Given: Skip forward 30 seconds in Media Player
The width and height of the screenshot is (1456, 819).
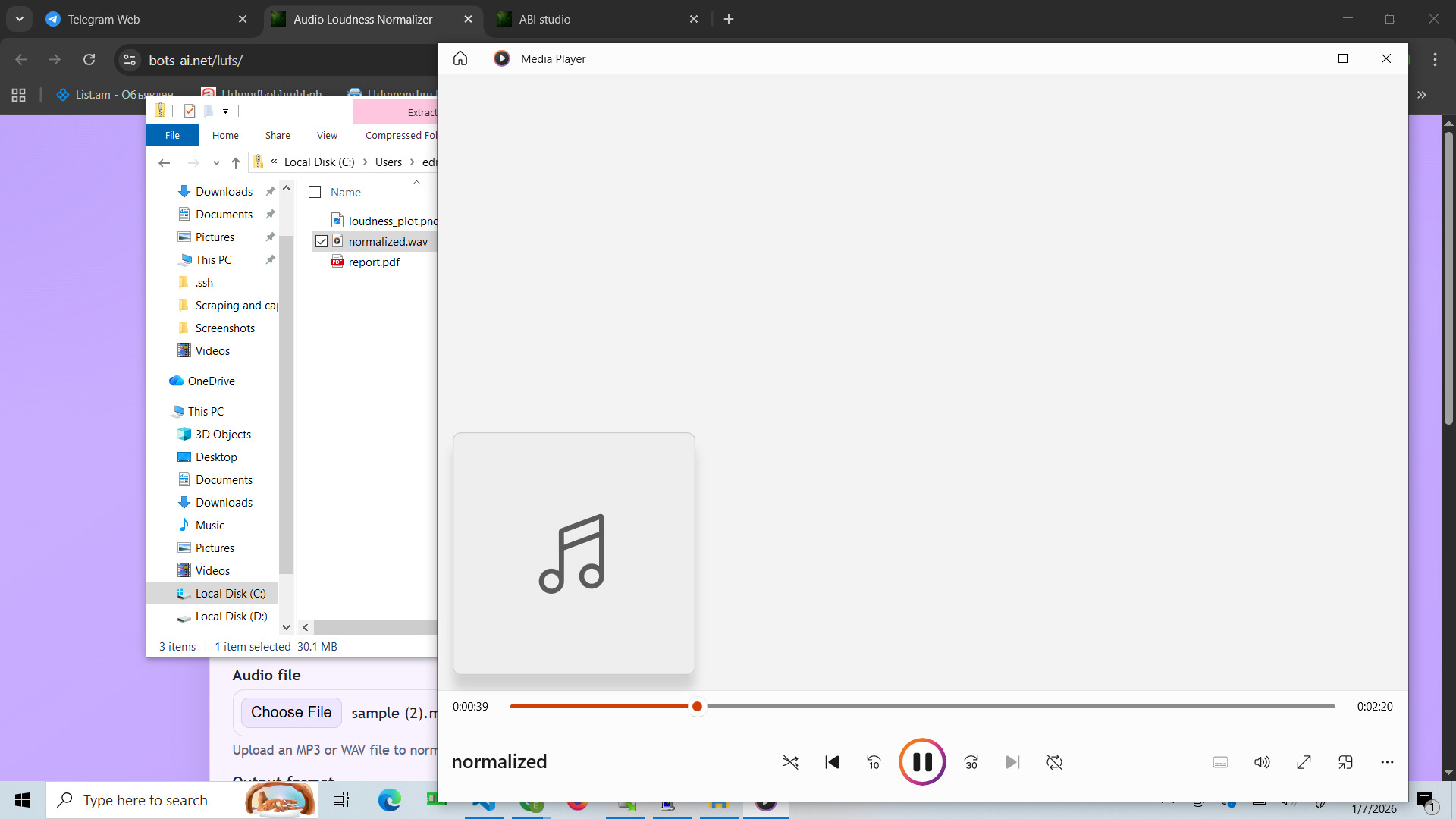Looking at the screenshot, I should 971,762.
